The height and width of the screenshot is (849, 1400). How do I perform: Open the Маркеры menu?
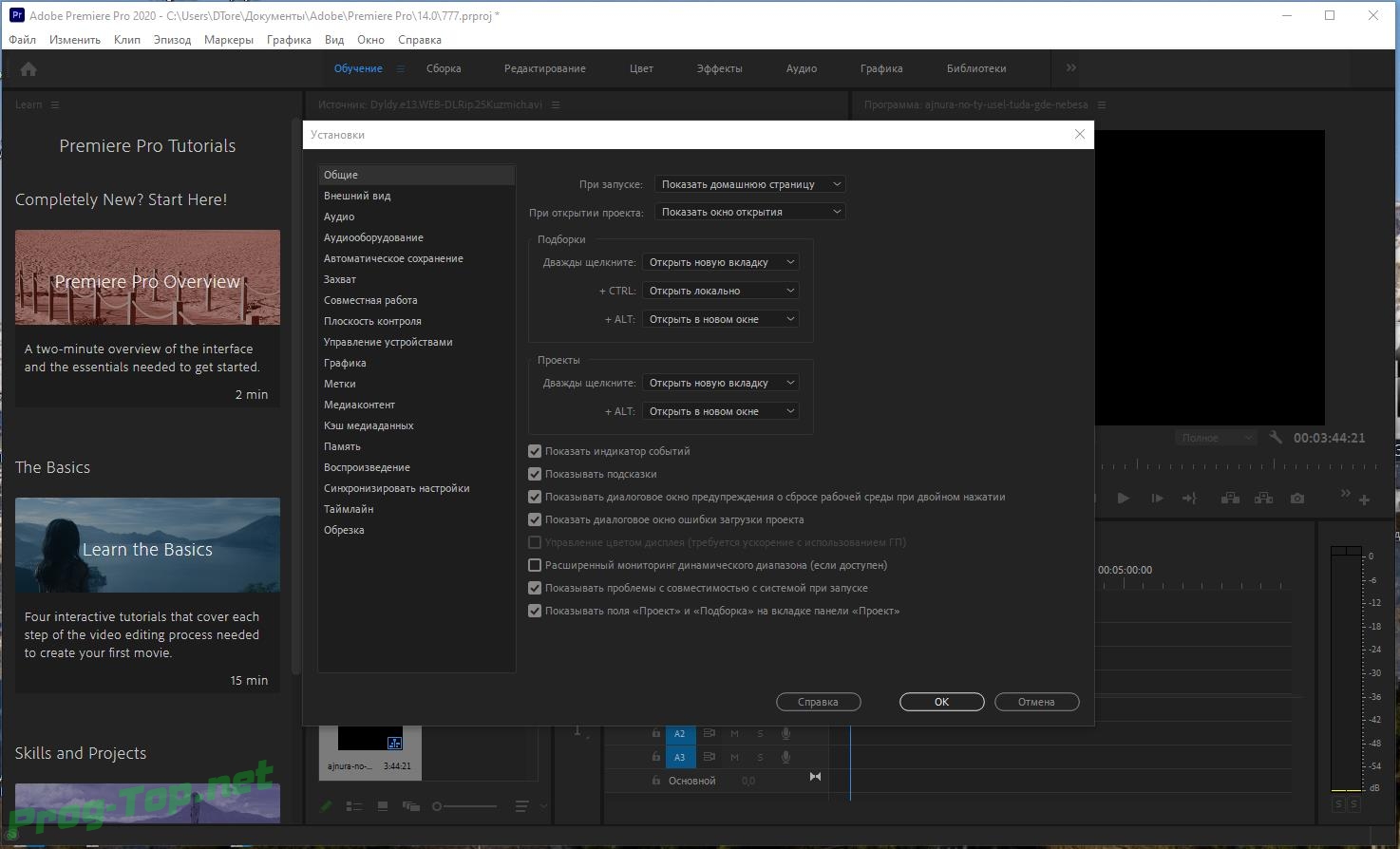(x=229, y=40)
